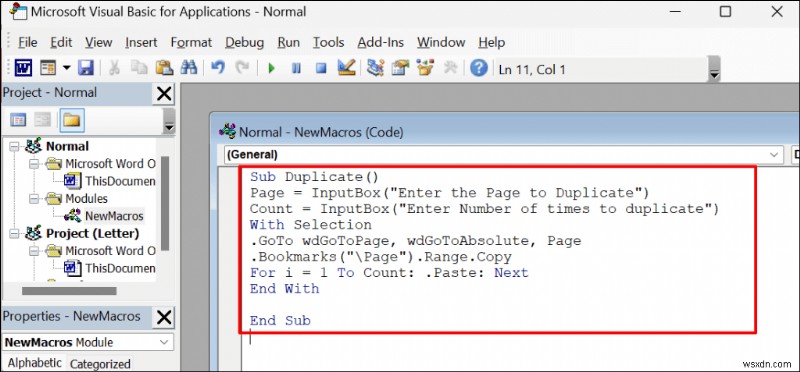Click the Project toolbar overflow arrow
The image size is (800, 372).
coord(168,122)
